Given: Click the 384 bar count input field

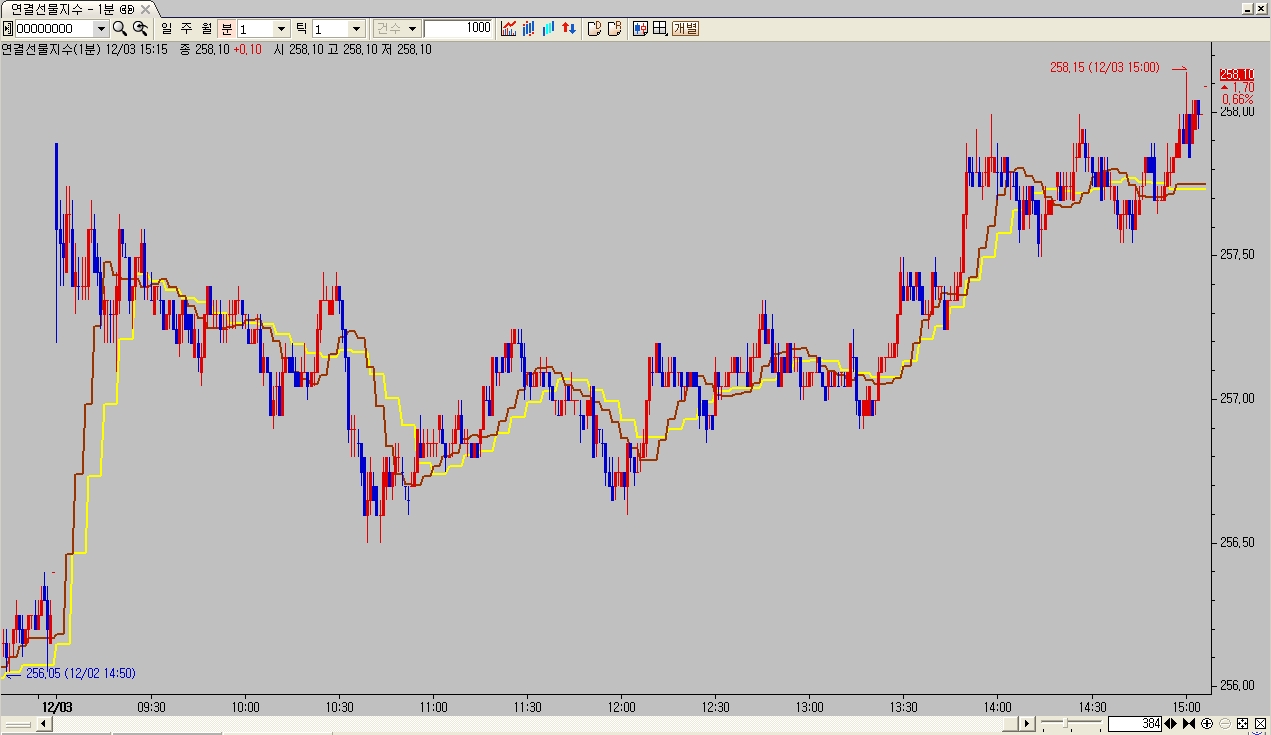Looking at the screenshot, I should [x=1134, y=724].
